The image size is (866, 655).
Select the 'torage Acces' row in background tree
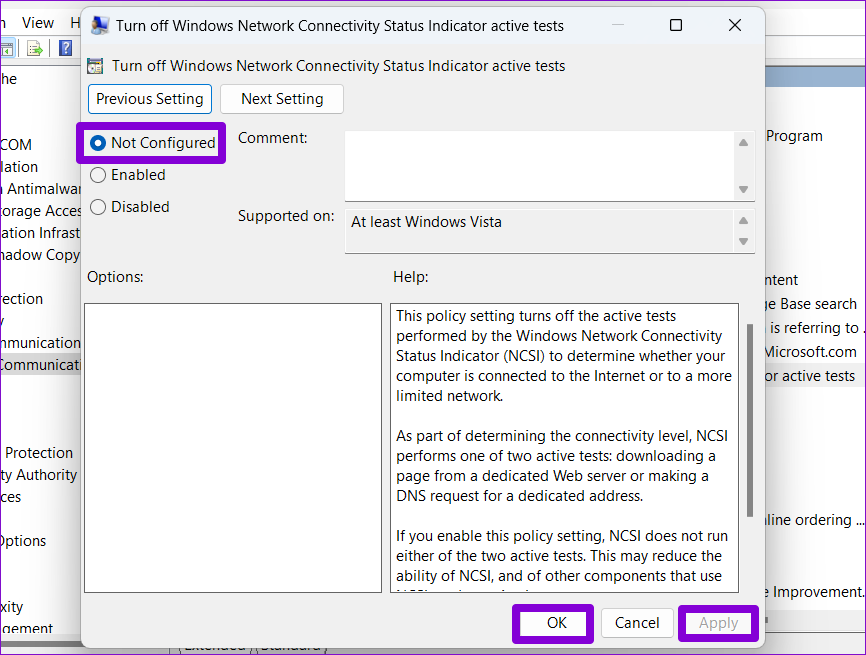[x=40, y=211]
